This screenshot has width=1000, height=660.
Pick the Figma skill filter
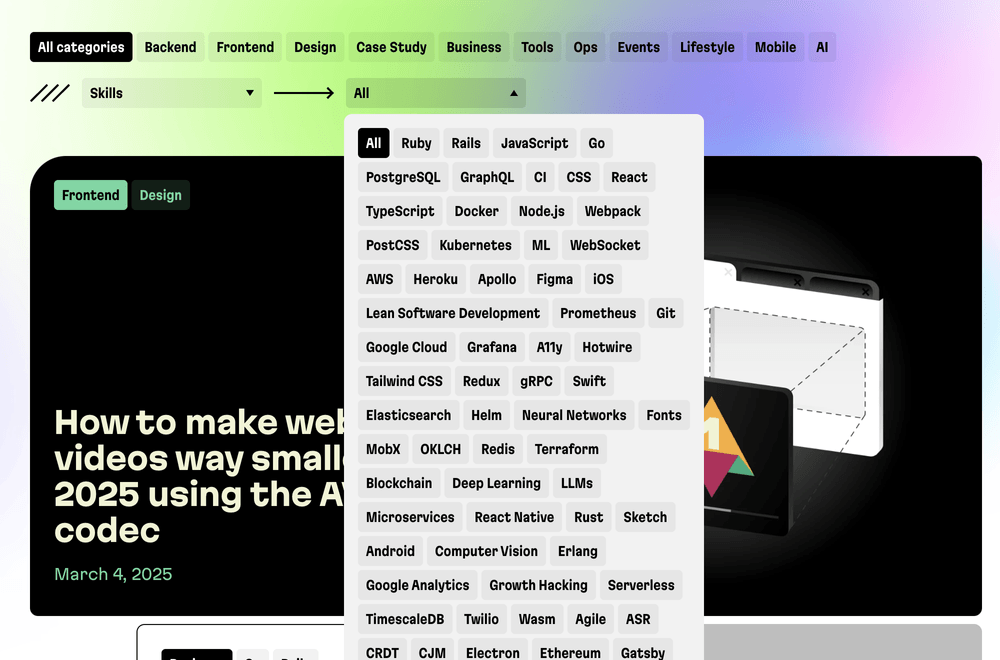coord(554,279)
